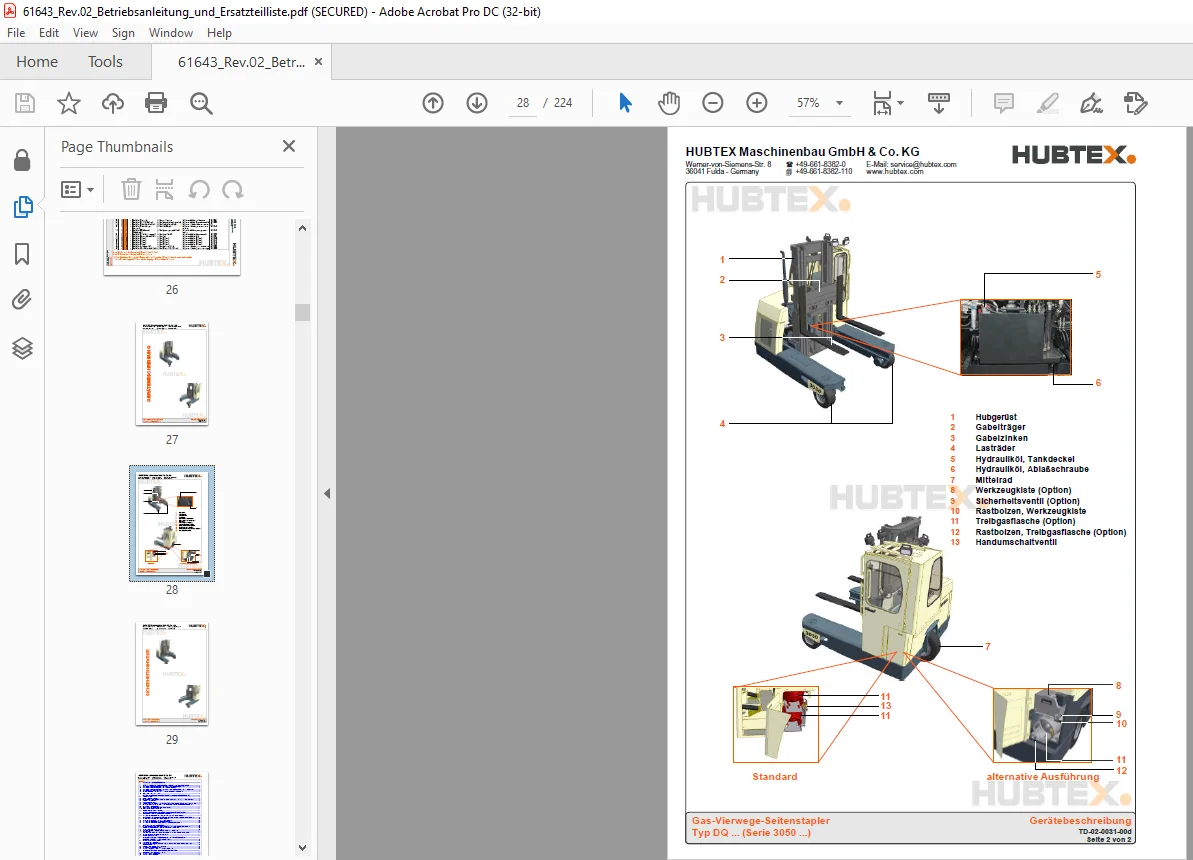Open the Sign menu
This screenshot has width=1193, height=860.
coord(123,33)
